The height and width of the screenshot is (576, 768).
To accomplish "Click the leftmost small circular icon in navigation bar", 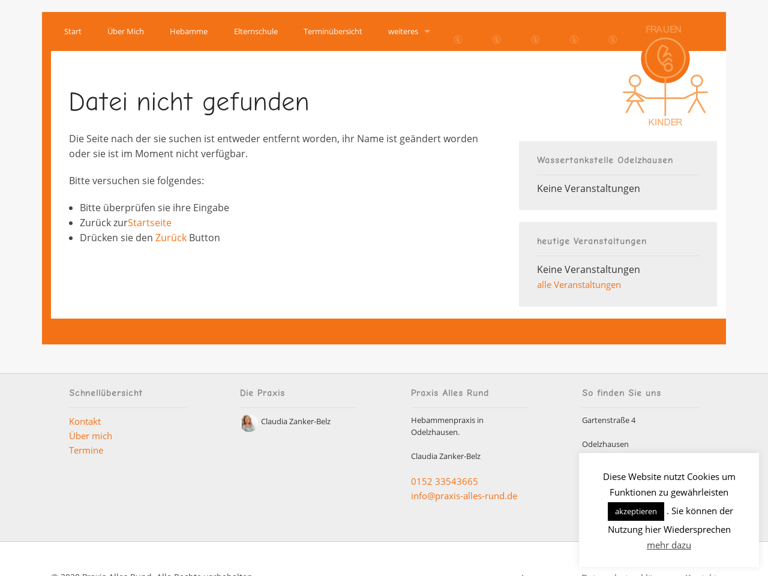I will pyautogui.click(x=458, y=40).
